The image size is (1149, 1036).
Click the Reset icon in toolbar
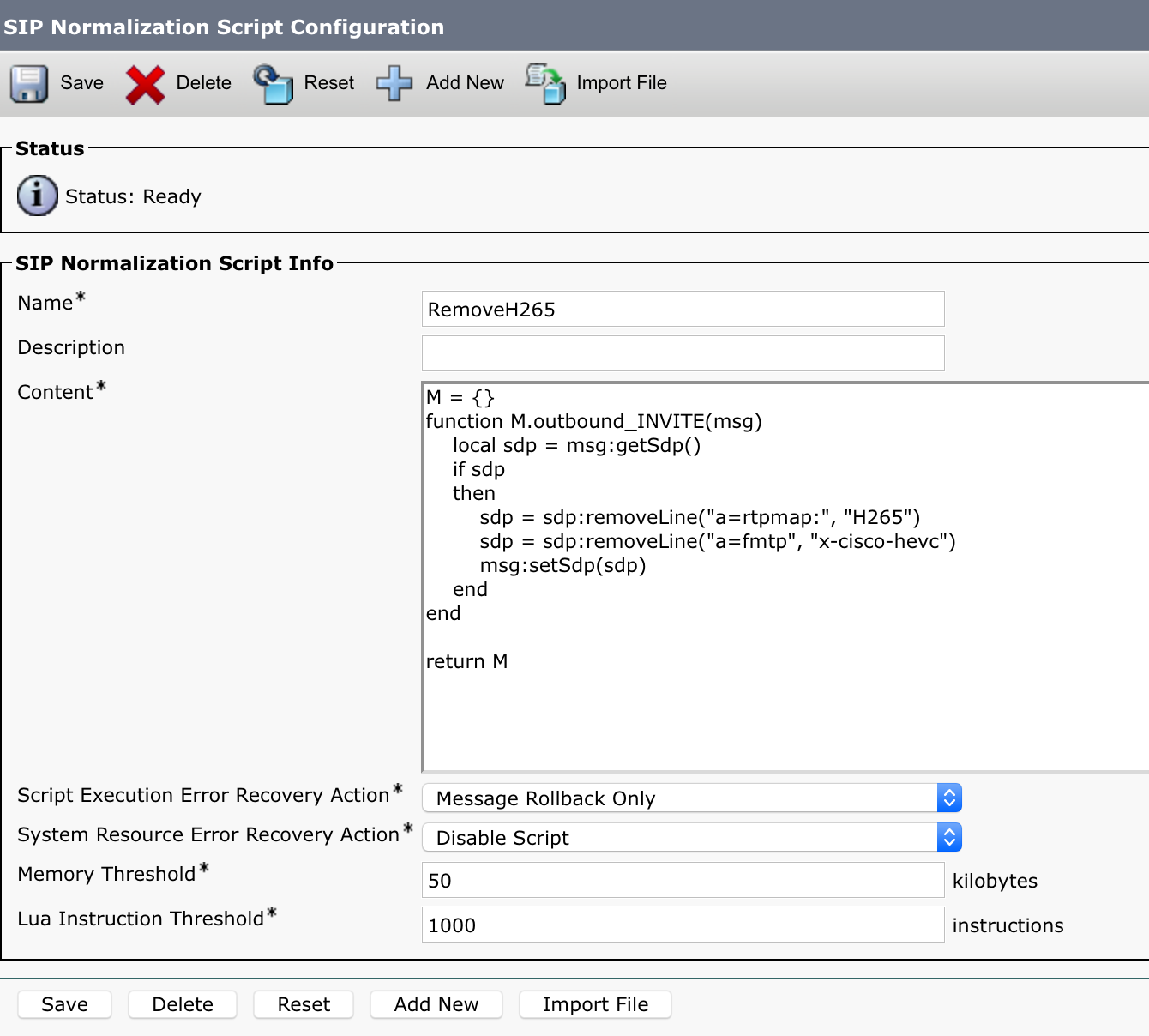coord(274,84)
